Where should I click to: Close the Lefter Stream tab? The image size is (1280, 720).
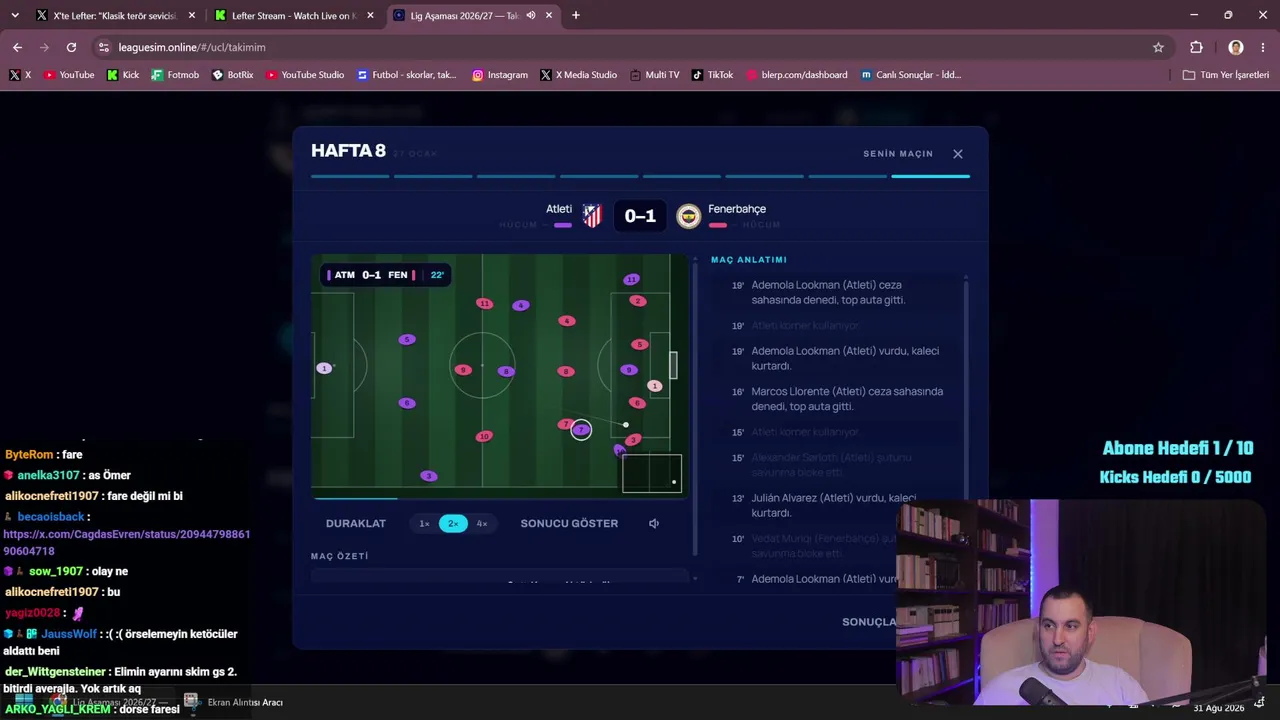tap(370, 16)
